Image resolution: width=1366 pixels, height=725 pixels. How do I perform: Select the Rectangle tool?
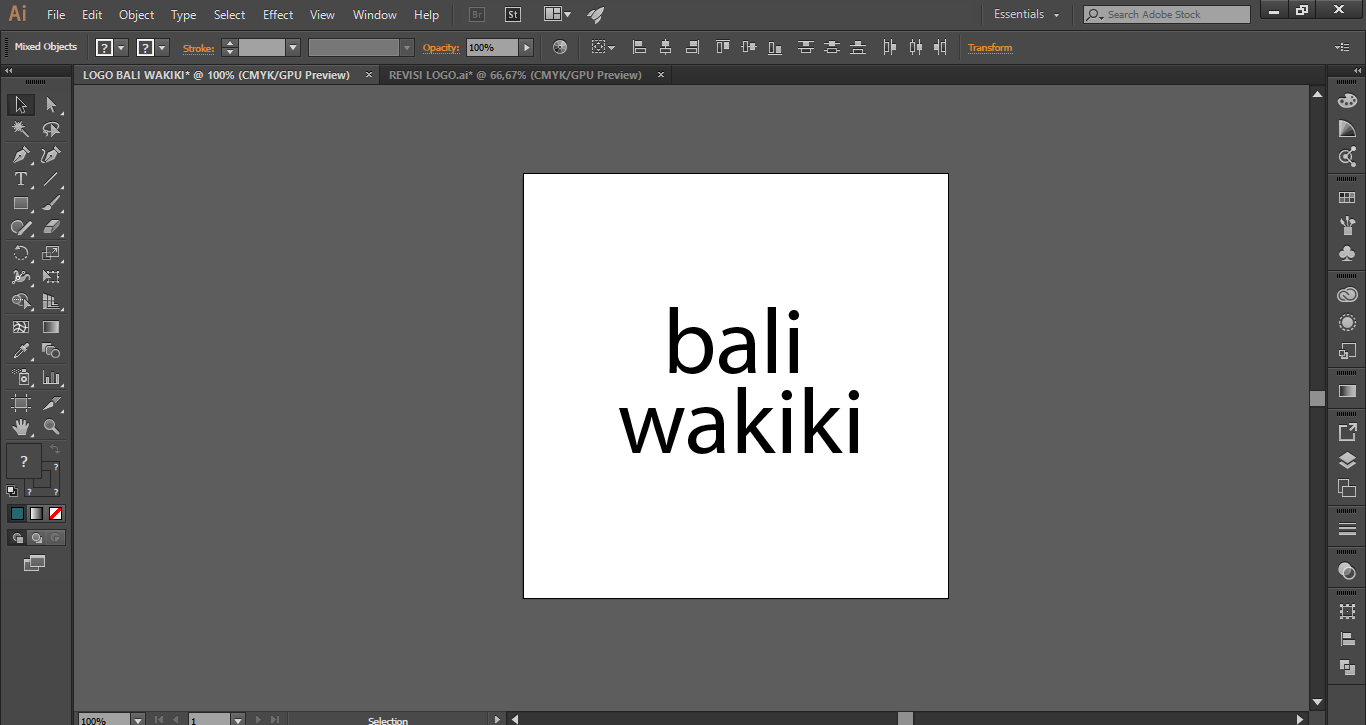pyautogui.click(x=20, y=203)
